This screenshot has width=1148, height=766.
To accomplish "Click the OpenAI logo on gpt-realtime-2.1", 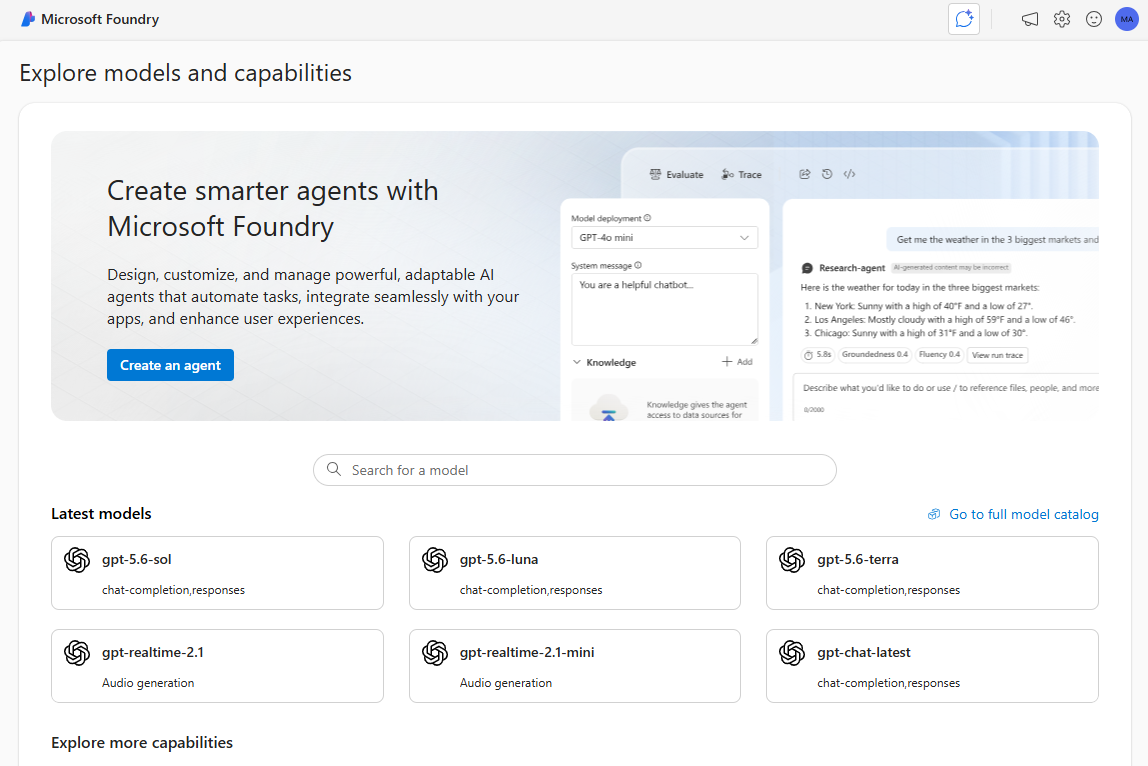I will click(77, 653).
